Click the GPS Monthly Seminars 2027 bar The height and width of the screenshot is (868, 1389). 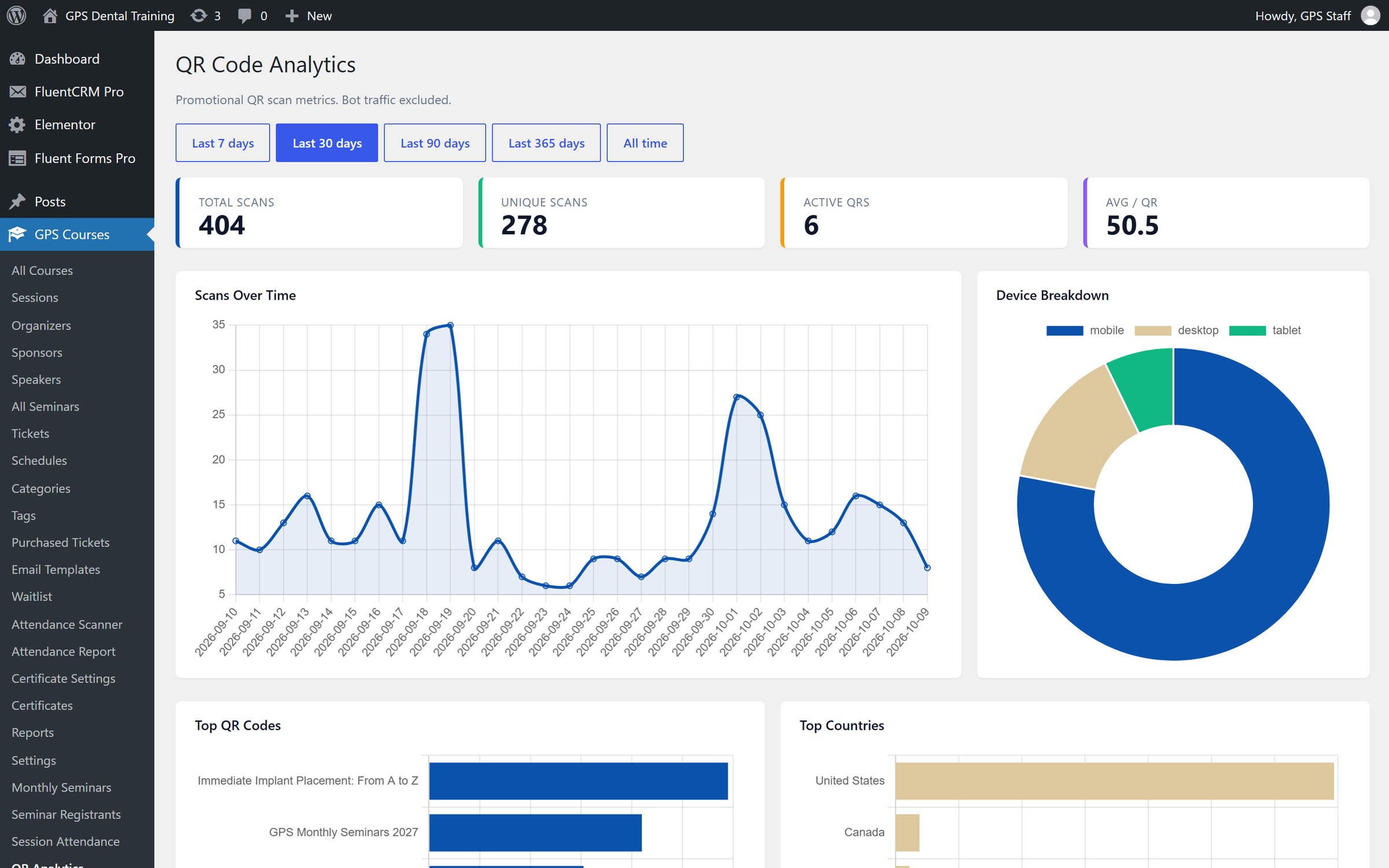pos(535,833)
